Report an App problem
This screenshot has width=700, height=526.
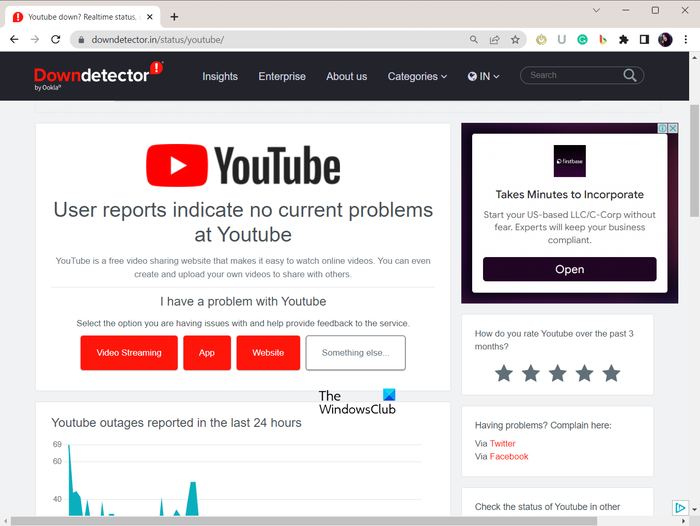point(207,353)
